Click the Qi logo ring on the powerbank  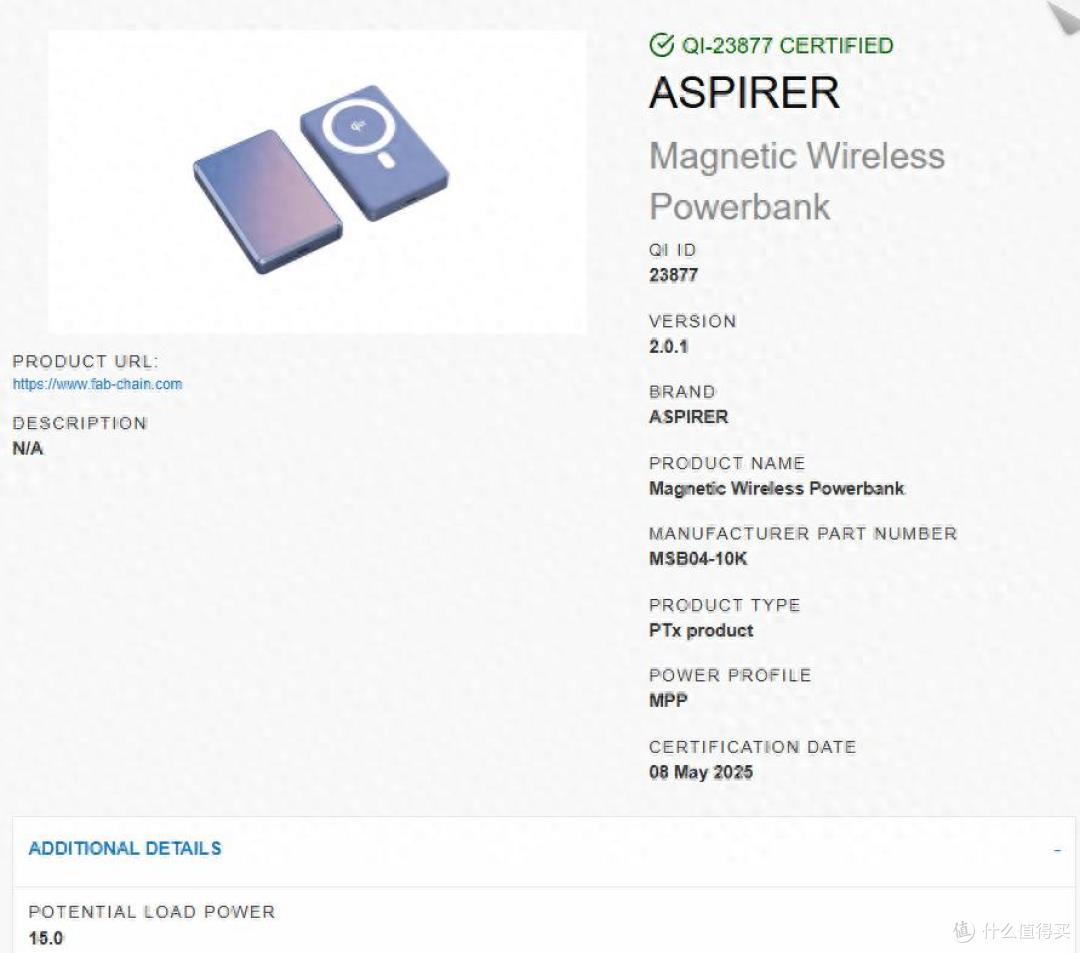click(x=357, y=125)
